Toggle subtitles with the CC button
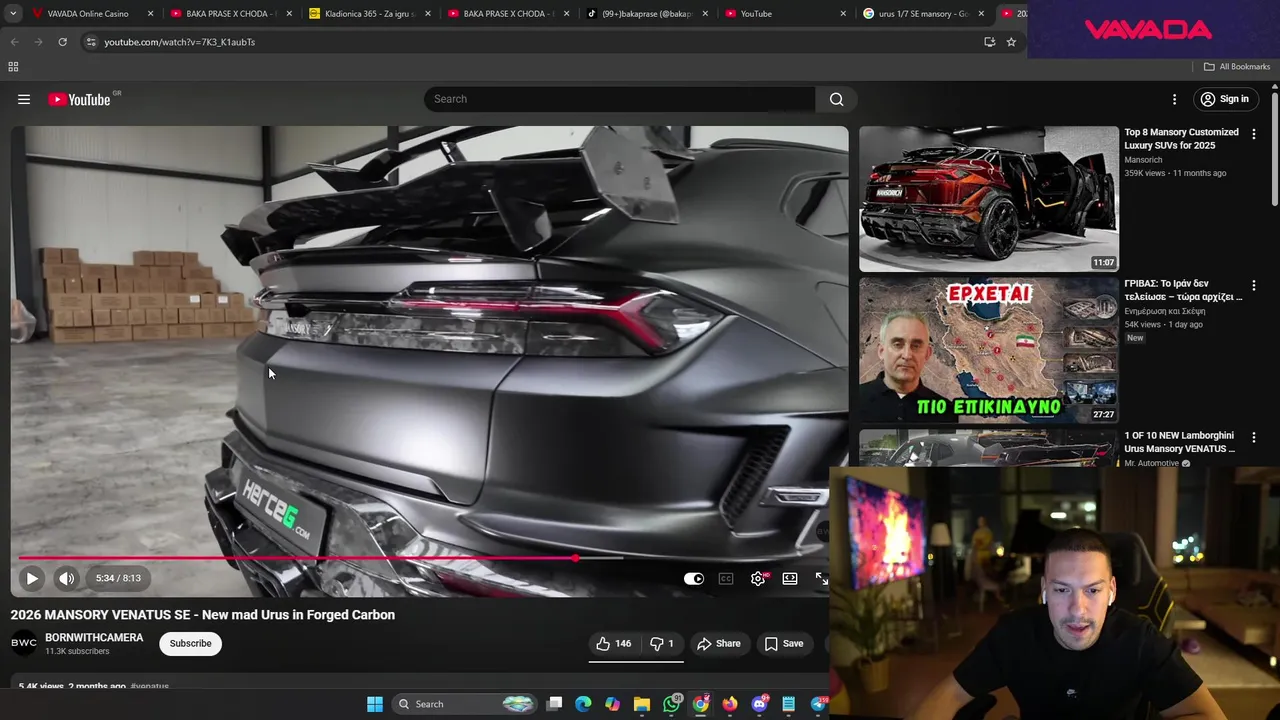The height and width of the screenshot is (720, 1280). 726,578
